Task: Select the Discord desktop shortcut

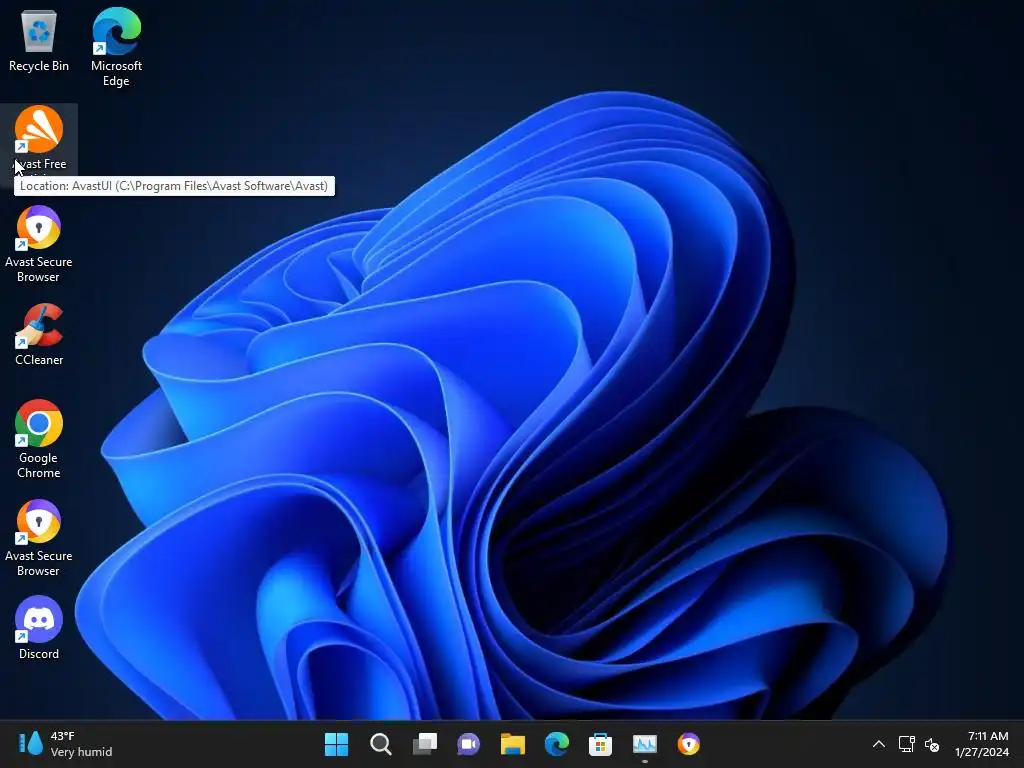Action: pos(39,628)
